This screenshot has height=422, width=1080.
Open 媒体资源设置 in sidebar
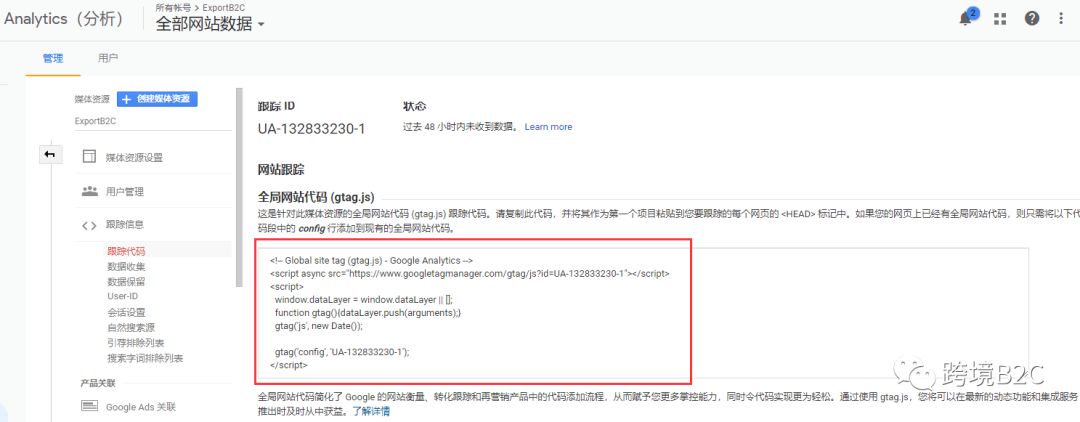[x=134, y=158]
